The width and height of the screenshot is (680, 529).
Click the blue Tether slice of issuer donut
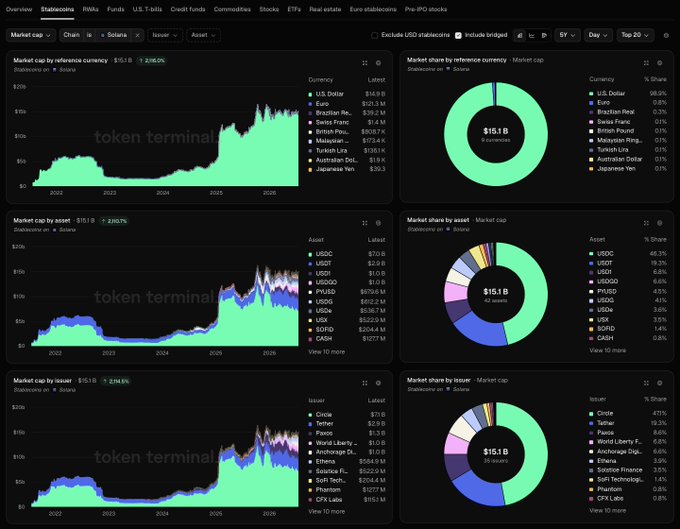coord(477,489)
